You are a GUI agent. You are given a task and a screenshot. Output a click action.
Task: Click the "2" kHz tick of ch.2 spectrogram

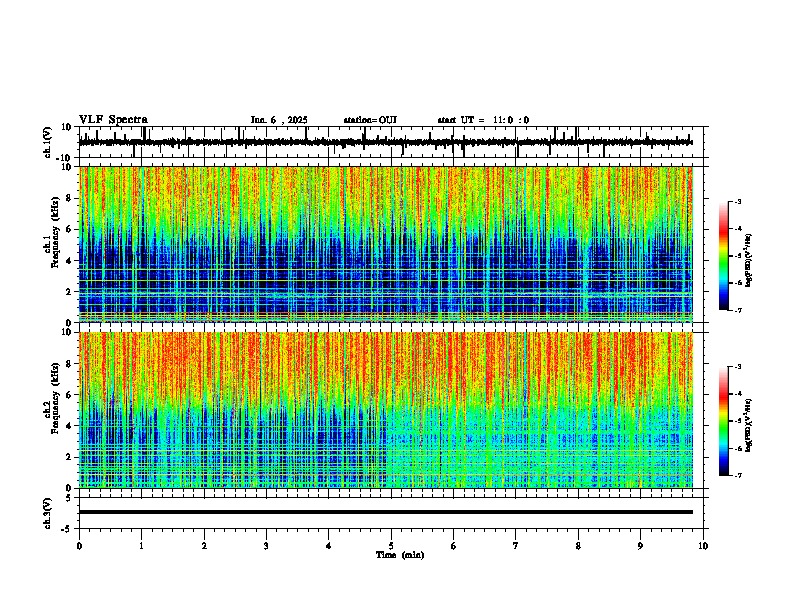point(70,457)
